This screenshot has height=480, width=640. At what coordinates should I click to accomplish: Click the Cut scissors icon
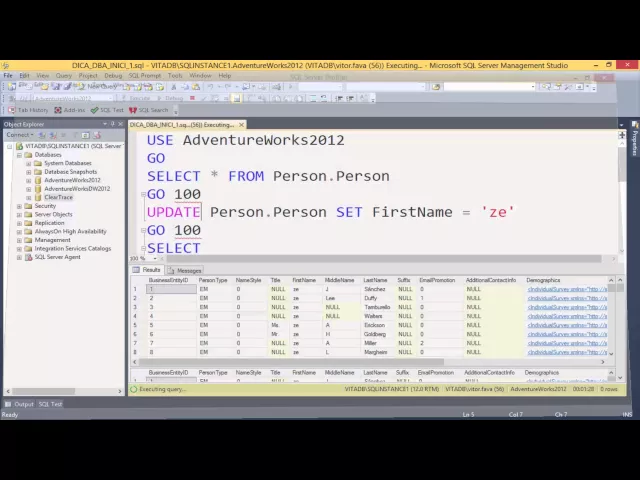[x=173, y=87]
